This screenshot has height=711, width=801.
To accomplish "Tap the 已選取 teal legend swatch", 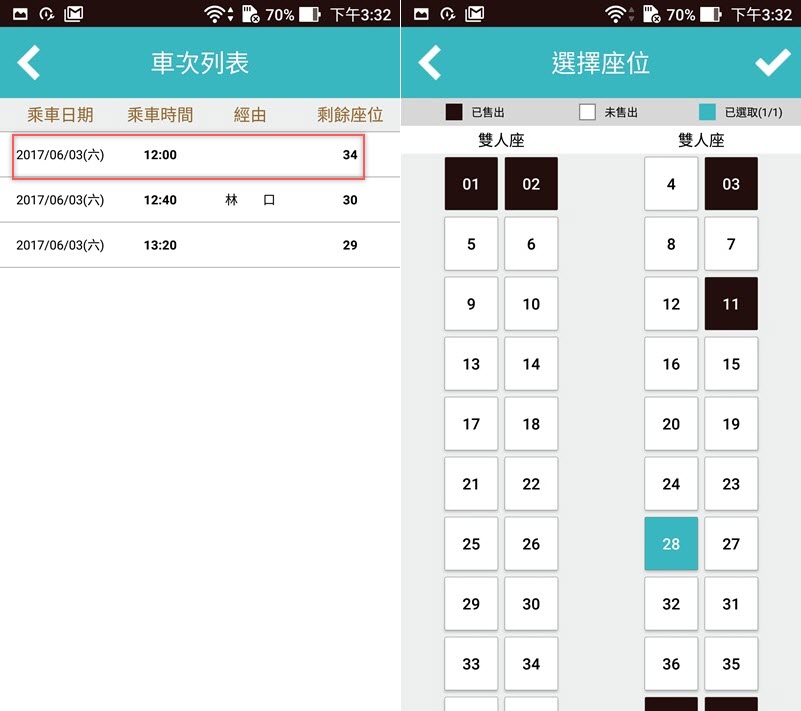I will click(x=707, y=112).
